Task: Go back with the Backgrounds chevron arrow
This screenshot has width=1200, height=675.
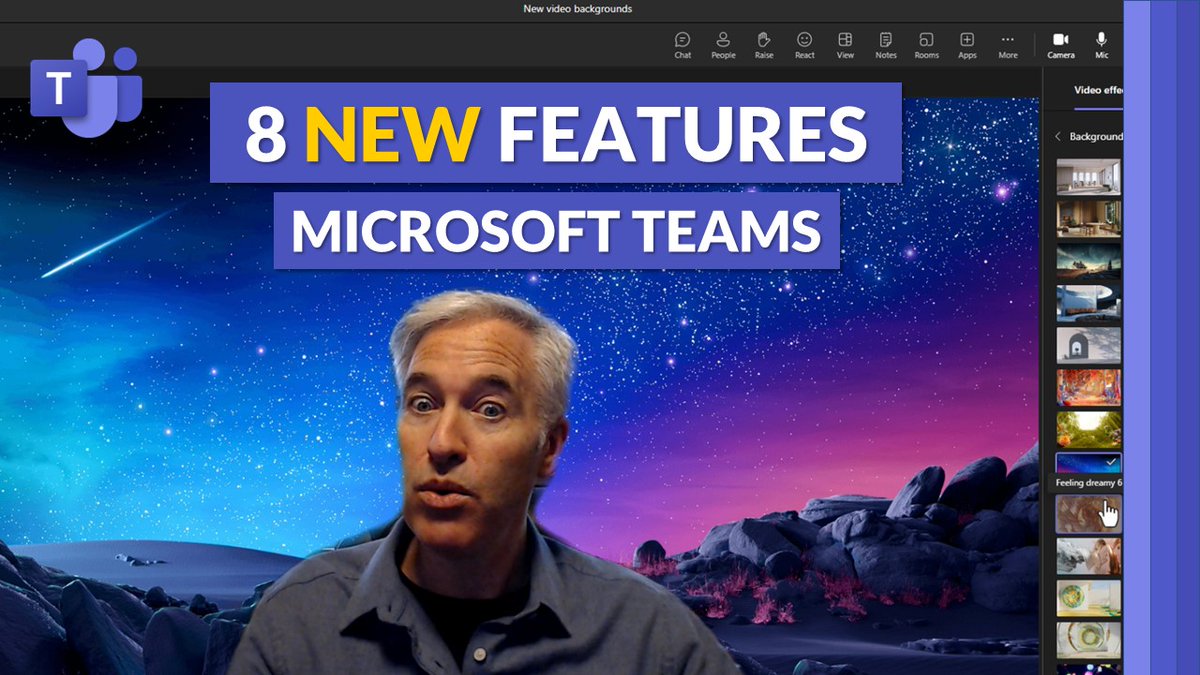Action: [1058, 136]
